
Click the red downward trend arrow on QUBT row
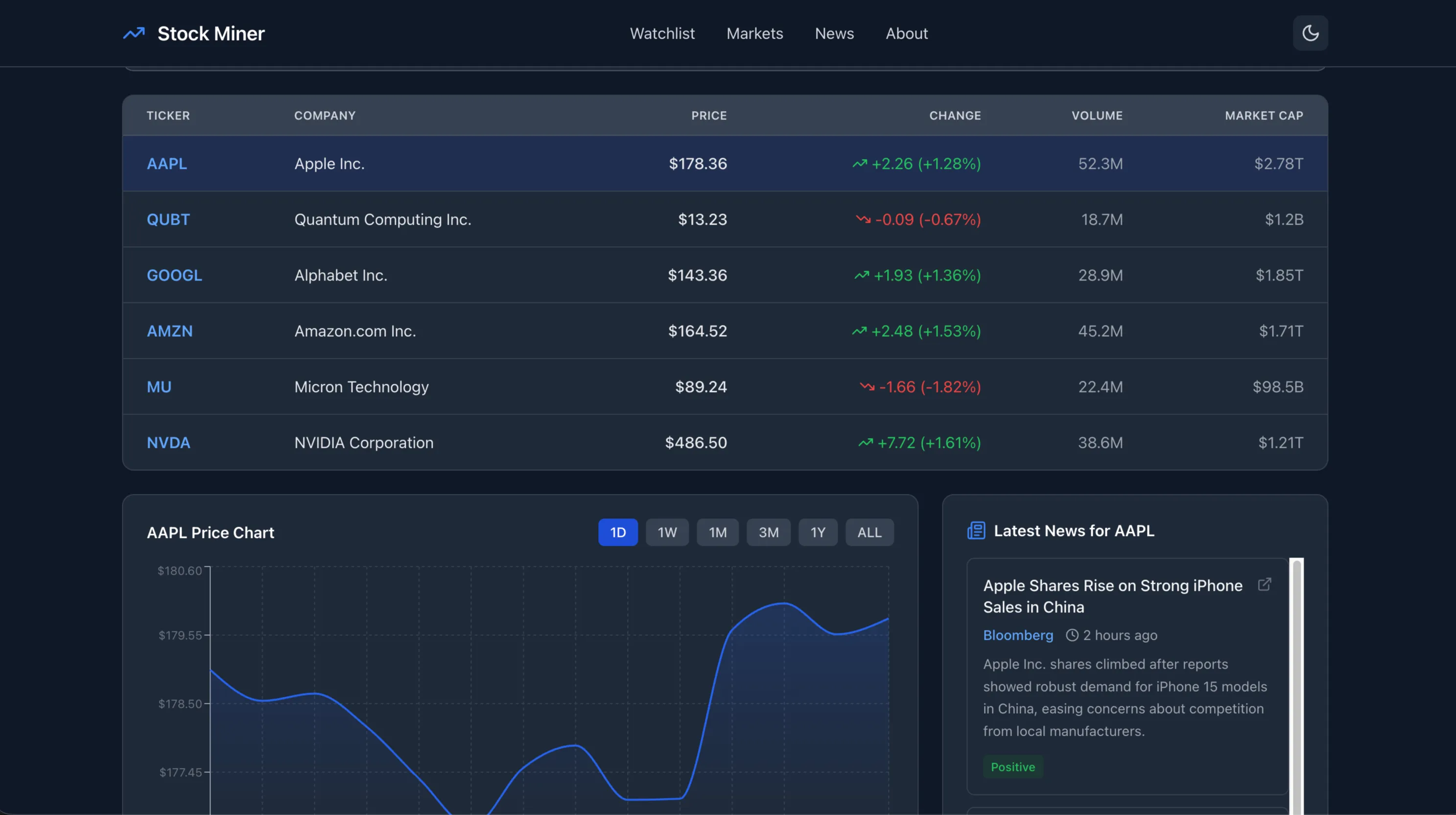(x=863, y=220)
